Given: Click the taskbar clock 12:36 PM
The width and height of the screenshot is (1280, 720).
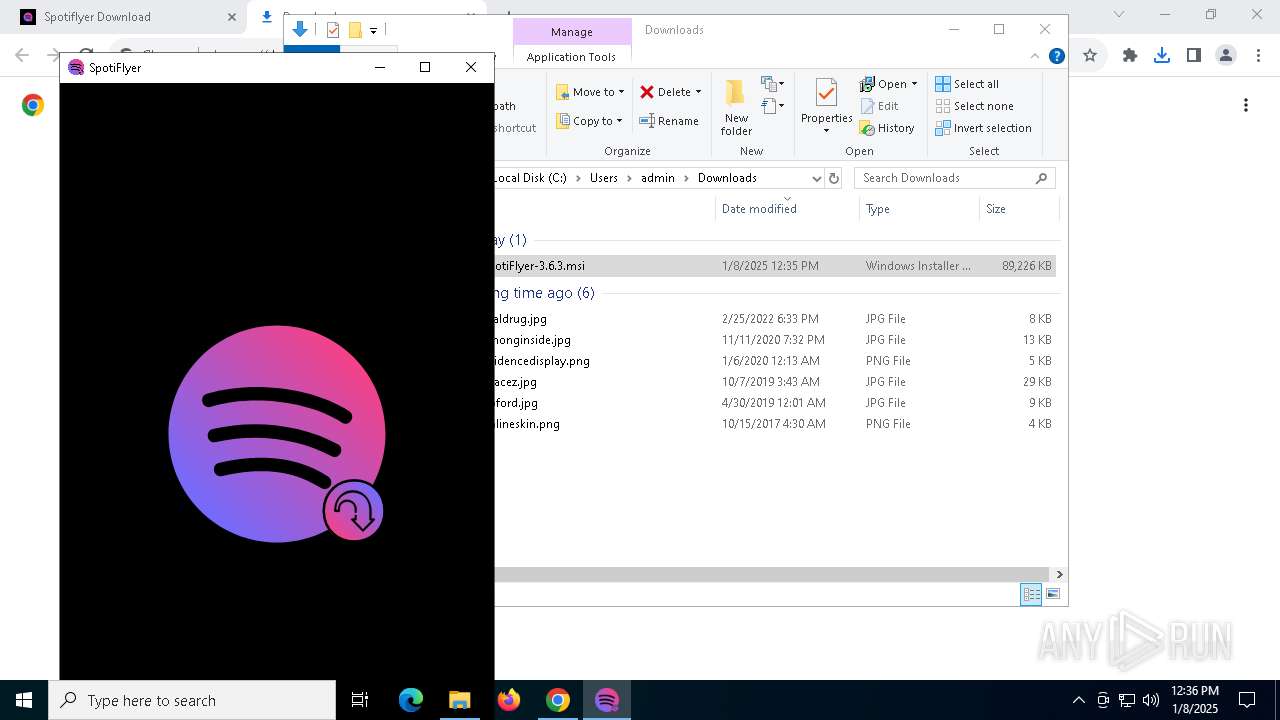Looking at the screenshot, I should point(1194,691).
